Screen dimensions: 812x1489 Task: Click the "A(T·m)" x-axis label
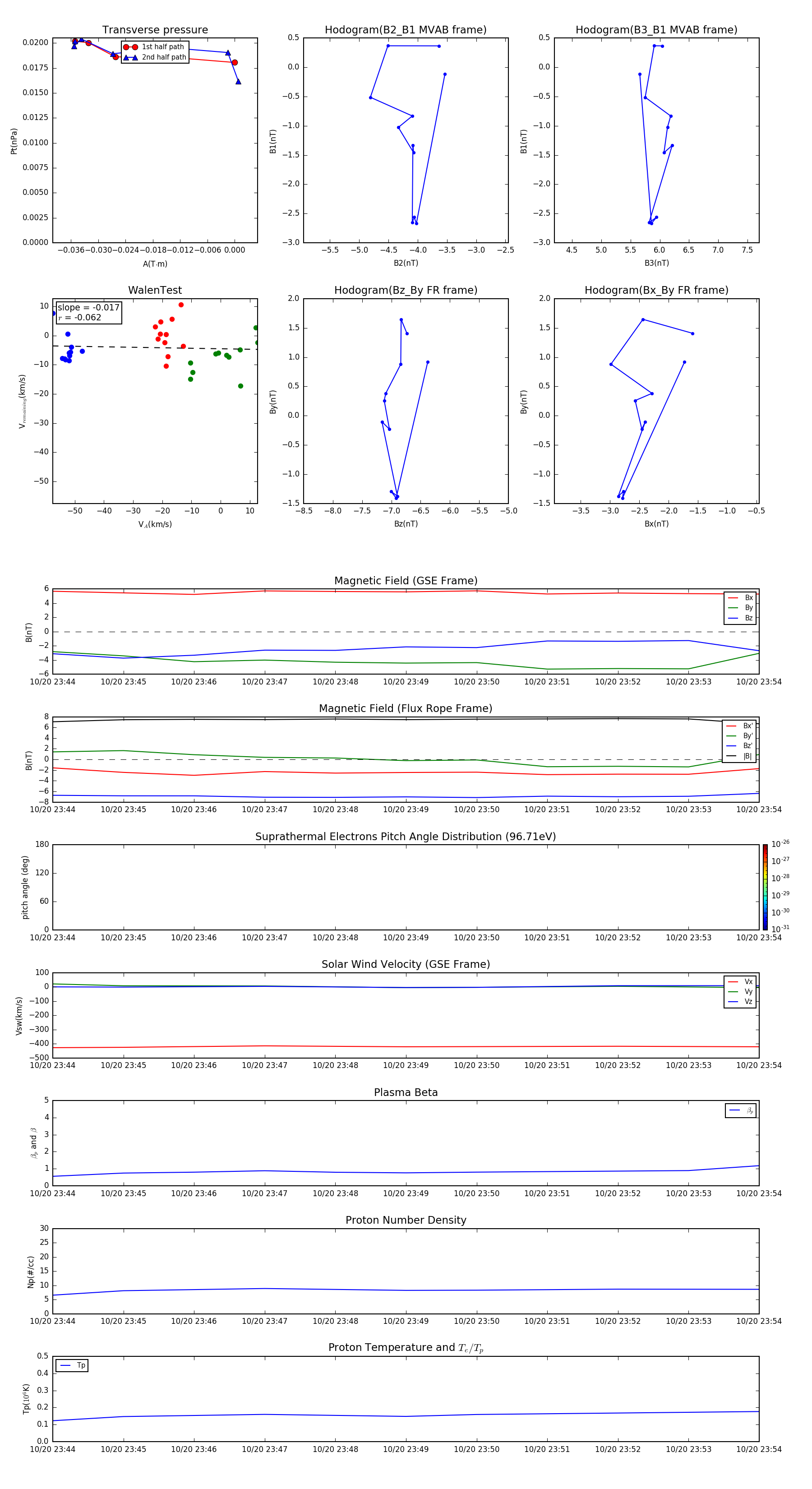155,264
